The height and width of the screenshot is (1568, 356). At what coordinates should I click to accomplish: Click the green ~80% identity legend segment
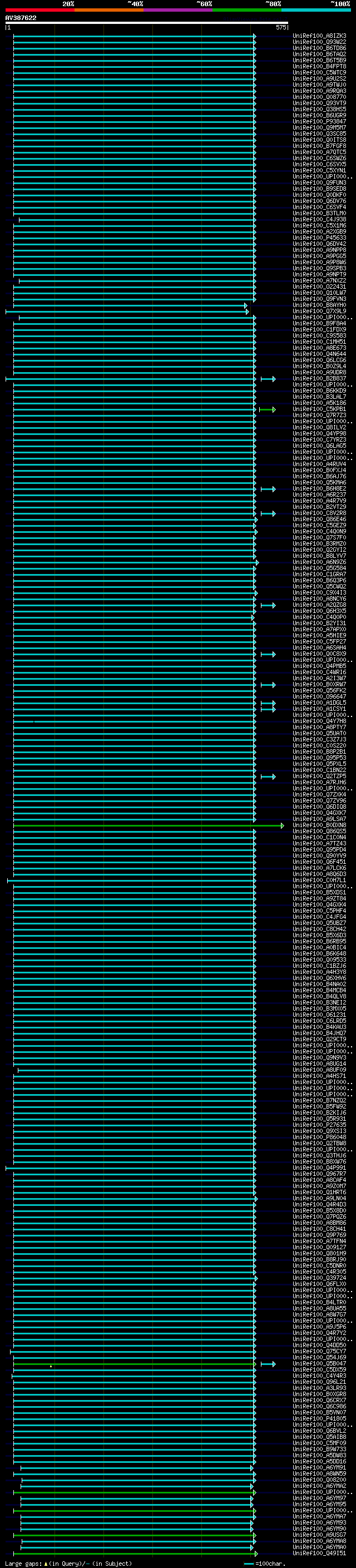tap(247, 10)
